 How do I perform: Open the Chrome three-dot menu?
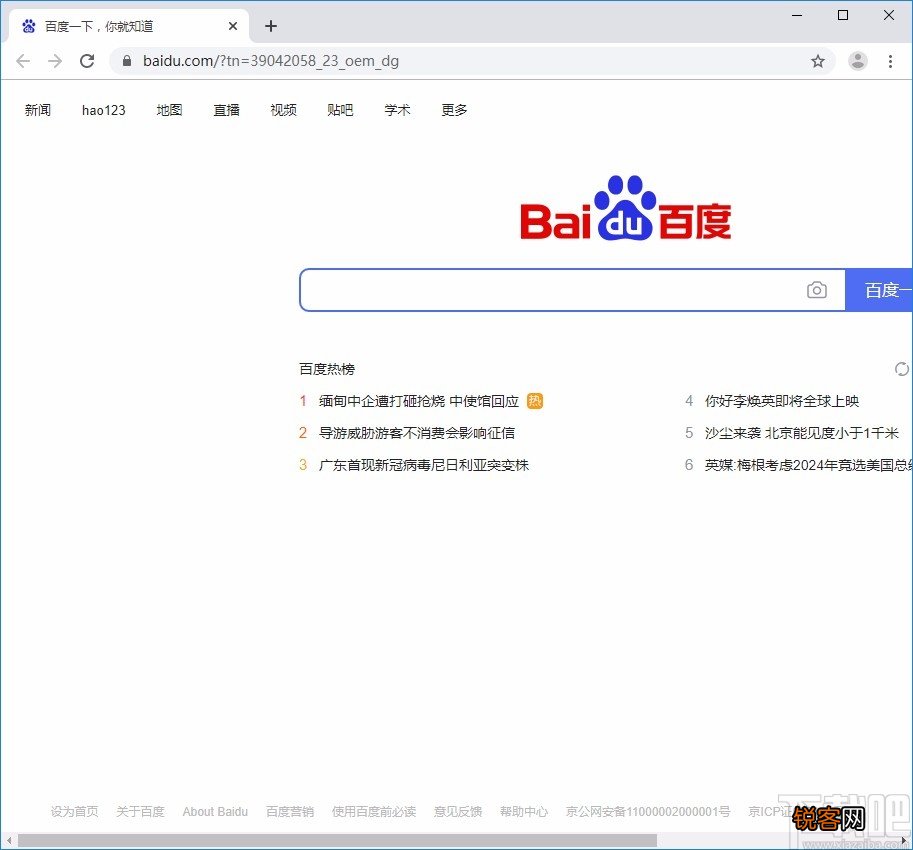point(890,61)
